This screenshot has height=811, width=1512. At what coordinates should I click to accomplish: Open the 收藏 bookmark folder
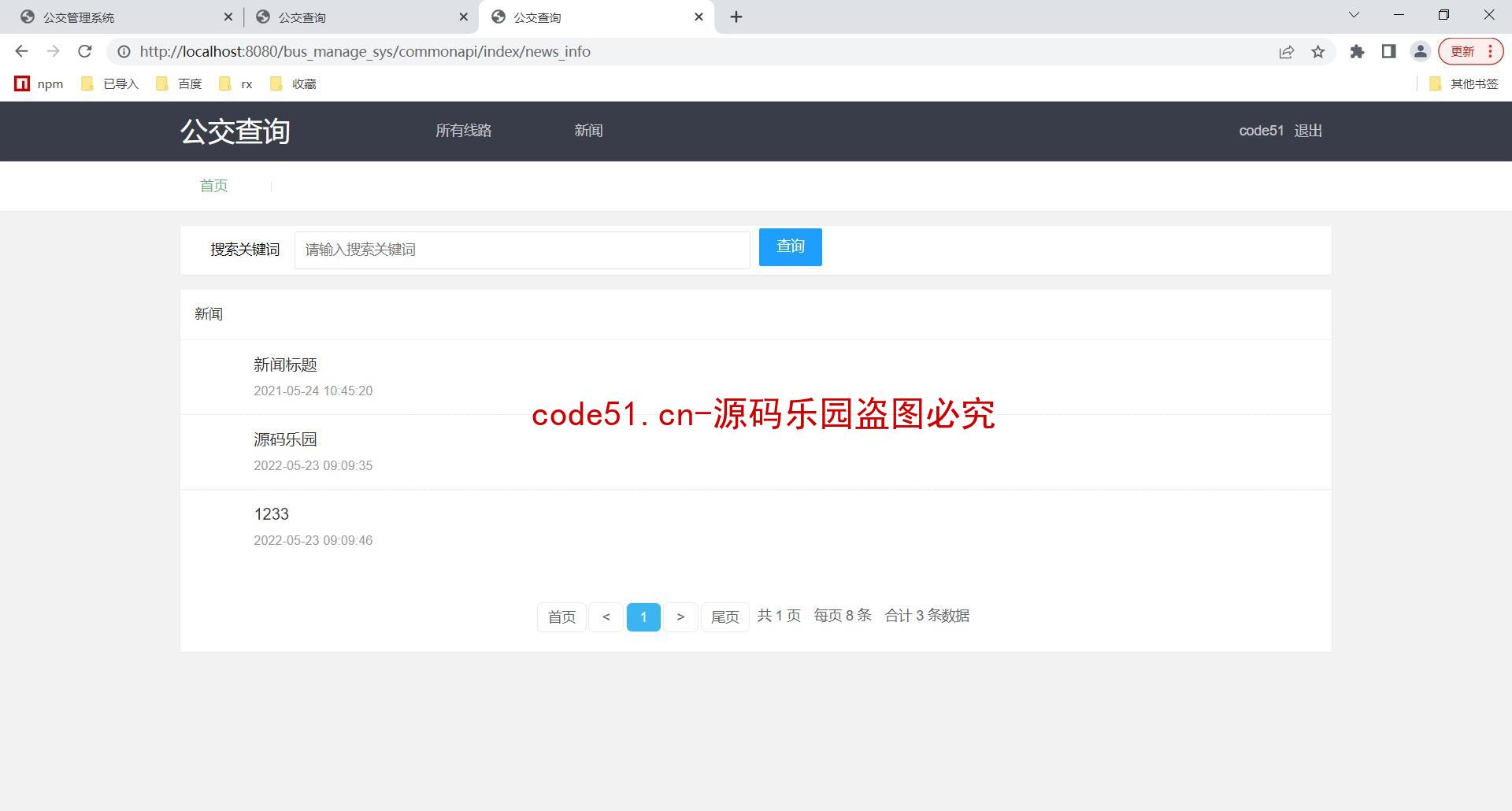(x=293, y=83)
